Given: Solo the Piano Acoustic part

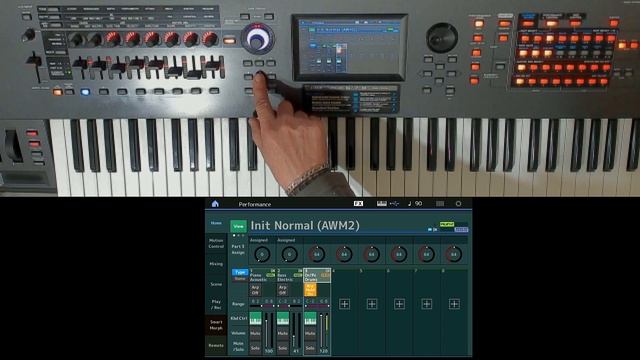Looking at the screenshot, I should click(255, 348).
